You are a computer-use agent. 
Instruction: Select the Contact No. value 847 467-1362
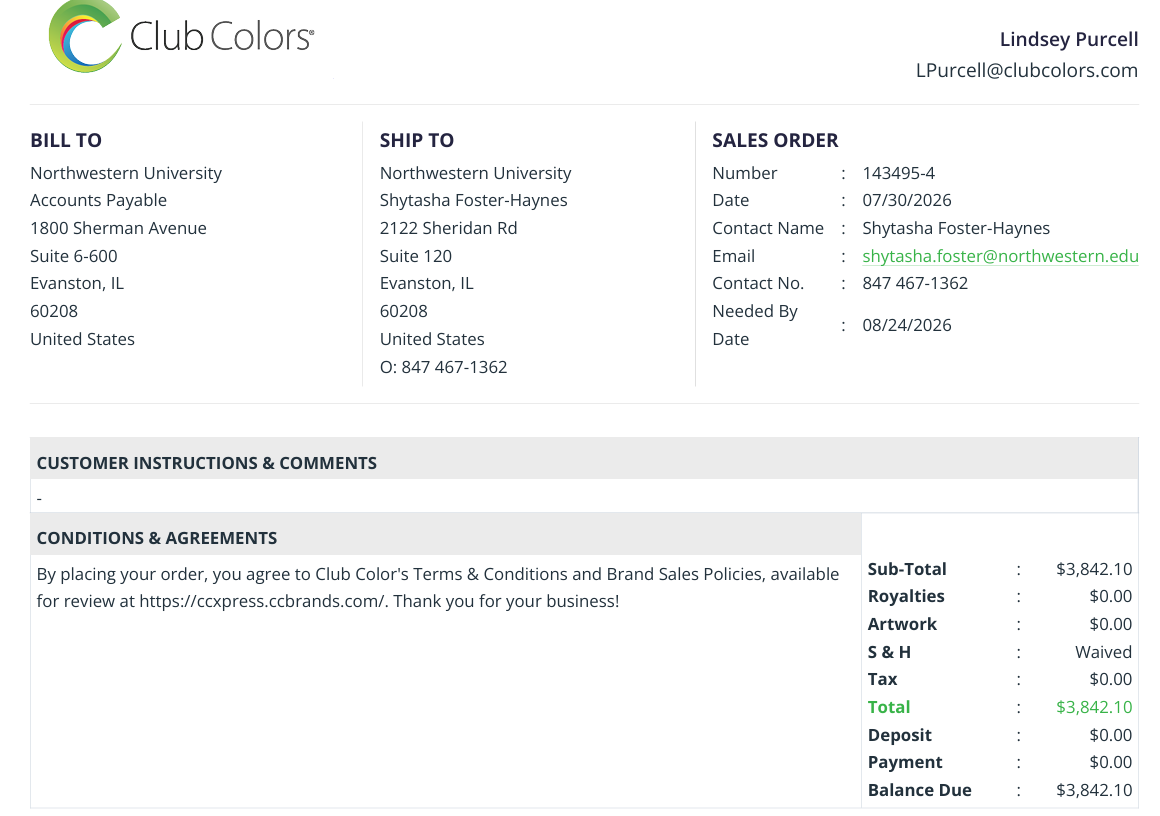coord(914,283)
